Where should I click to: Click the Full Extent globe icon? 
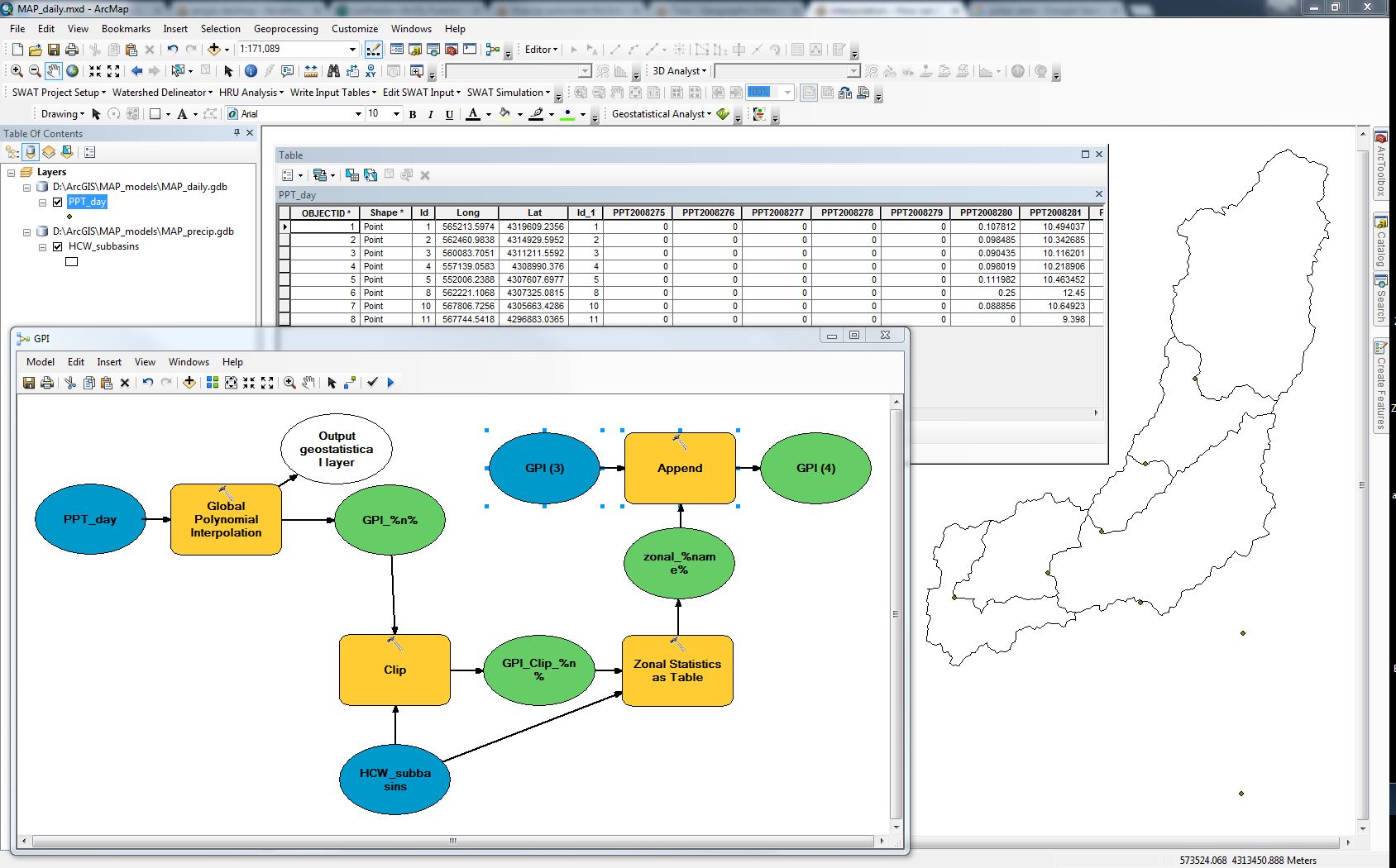pyautogui.click(x=72, y=71)
